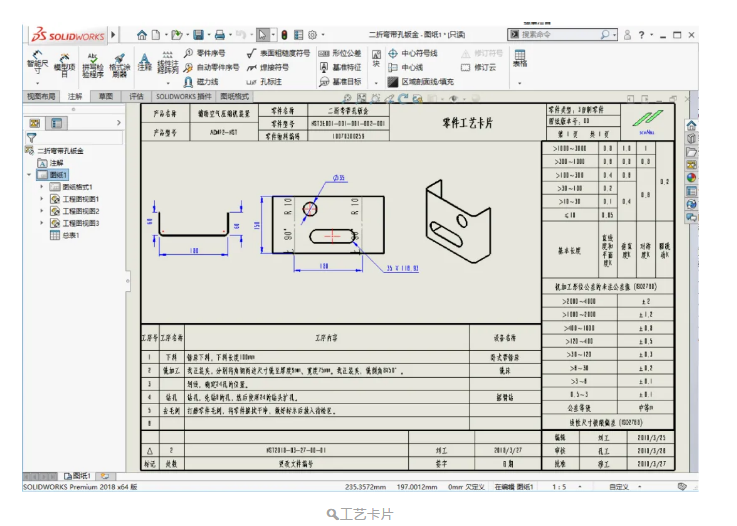This screenshot has height=526, width=737.
Task: Switch to the 草图 sketch tab
Action: coord(105,97)
